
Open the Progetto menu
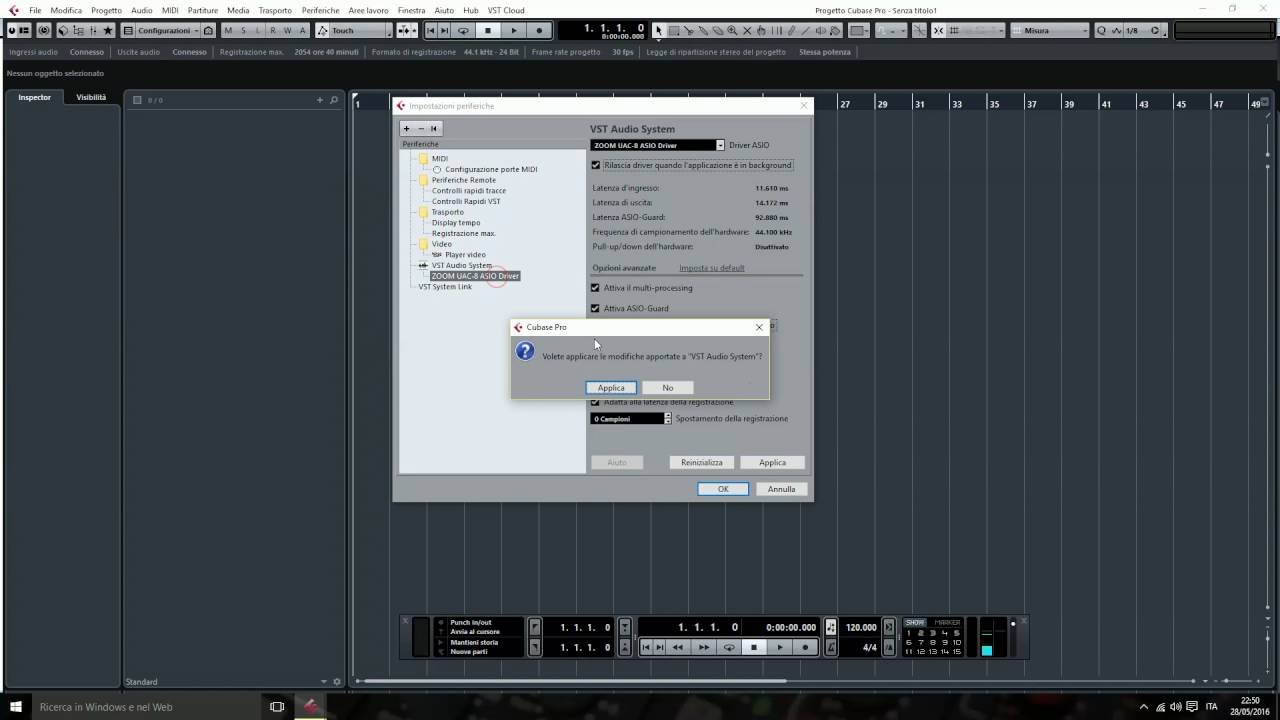click(106, 10)
